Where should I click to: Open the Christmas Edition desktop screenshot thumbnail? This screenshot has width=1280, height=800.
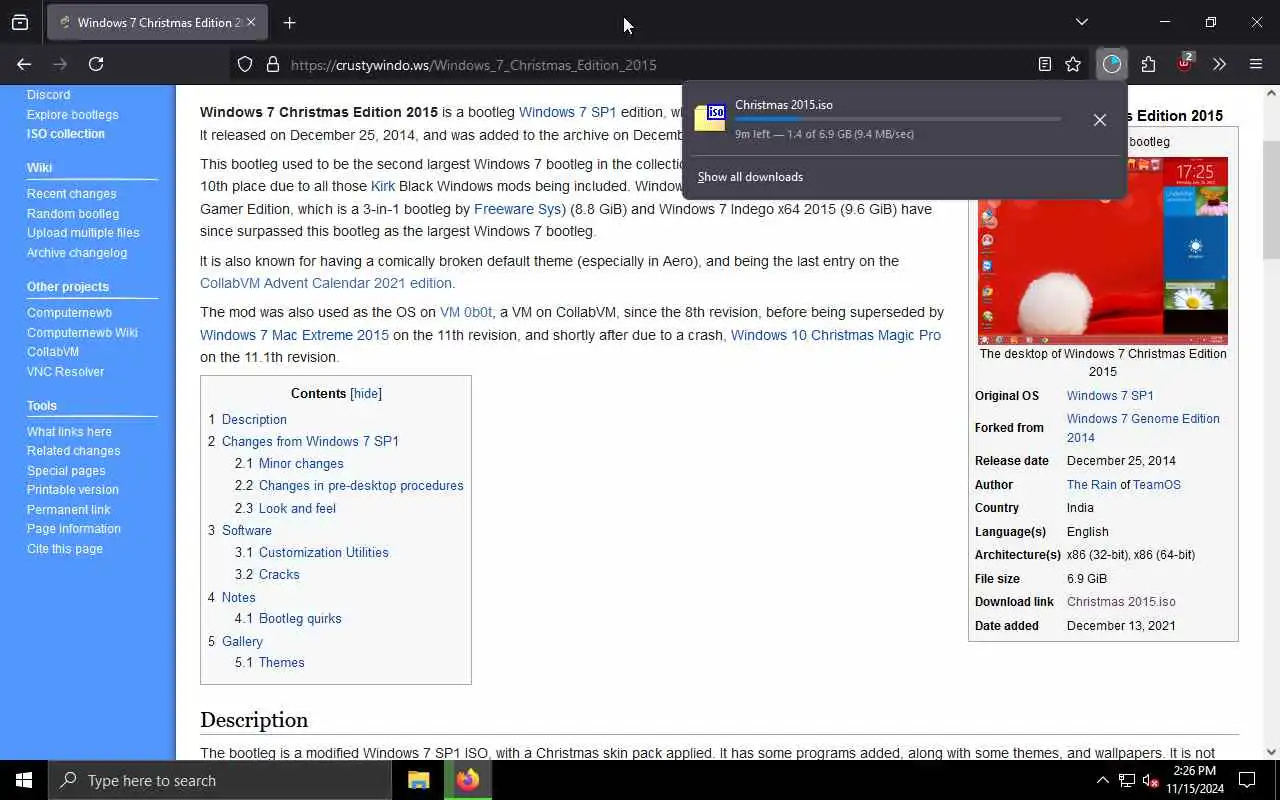tap(1102, 250)
